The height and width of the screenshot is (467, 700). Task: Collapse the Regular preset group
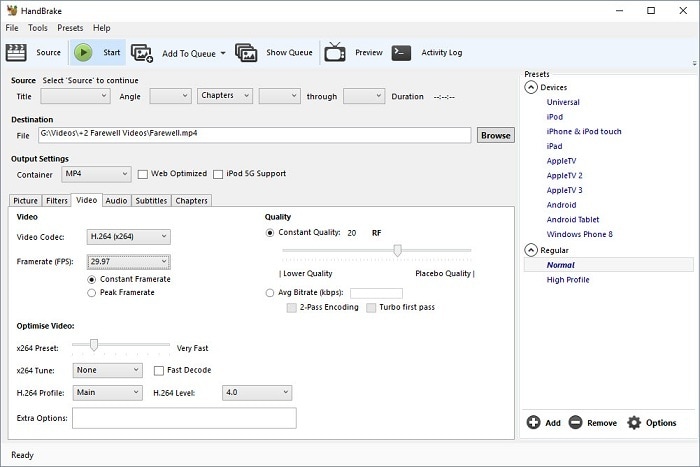point(530,250)
